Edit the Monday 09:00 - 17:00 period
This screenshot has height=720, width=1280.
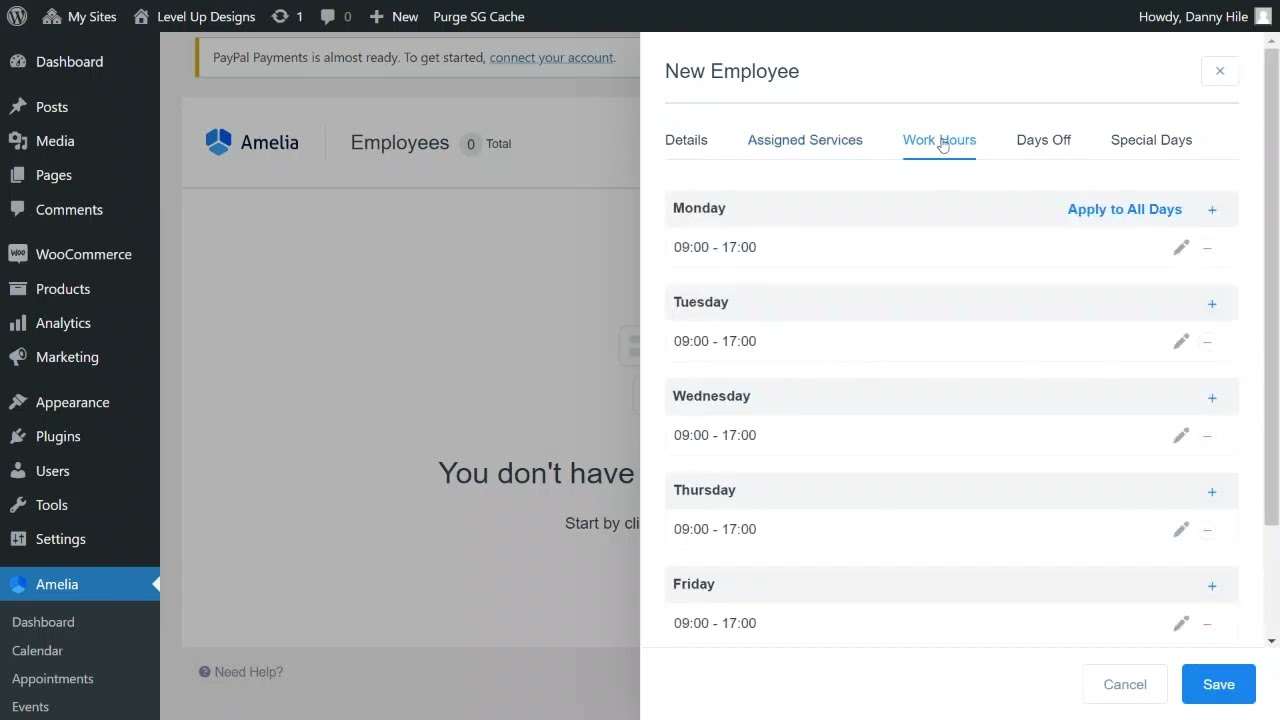coord(1181,247)
